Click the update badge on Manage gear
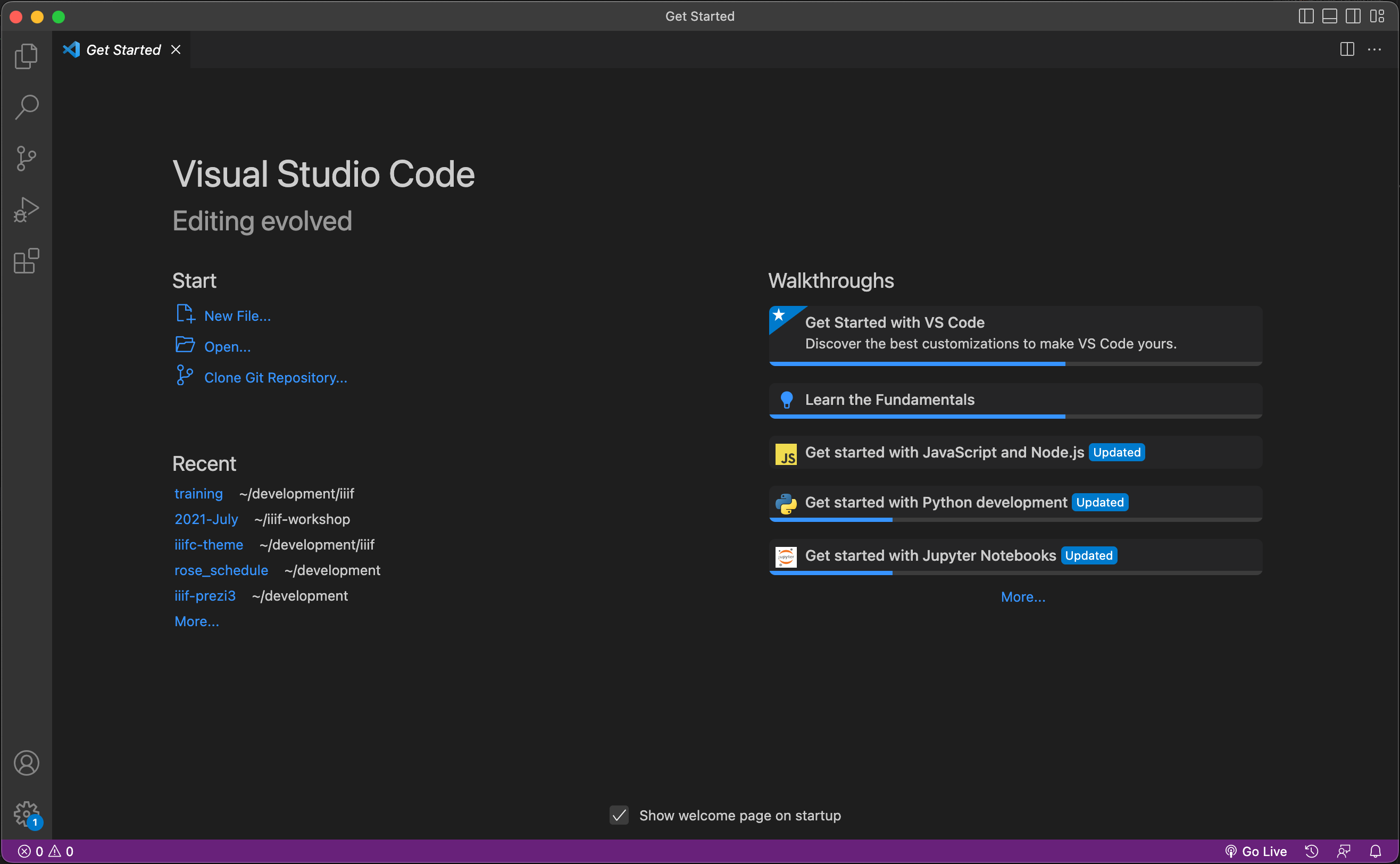The height and width of the screenshot is (864, 1400). [36, 823]
